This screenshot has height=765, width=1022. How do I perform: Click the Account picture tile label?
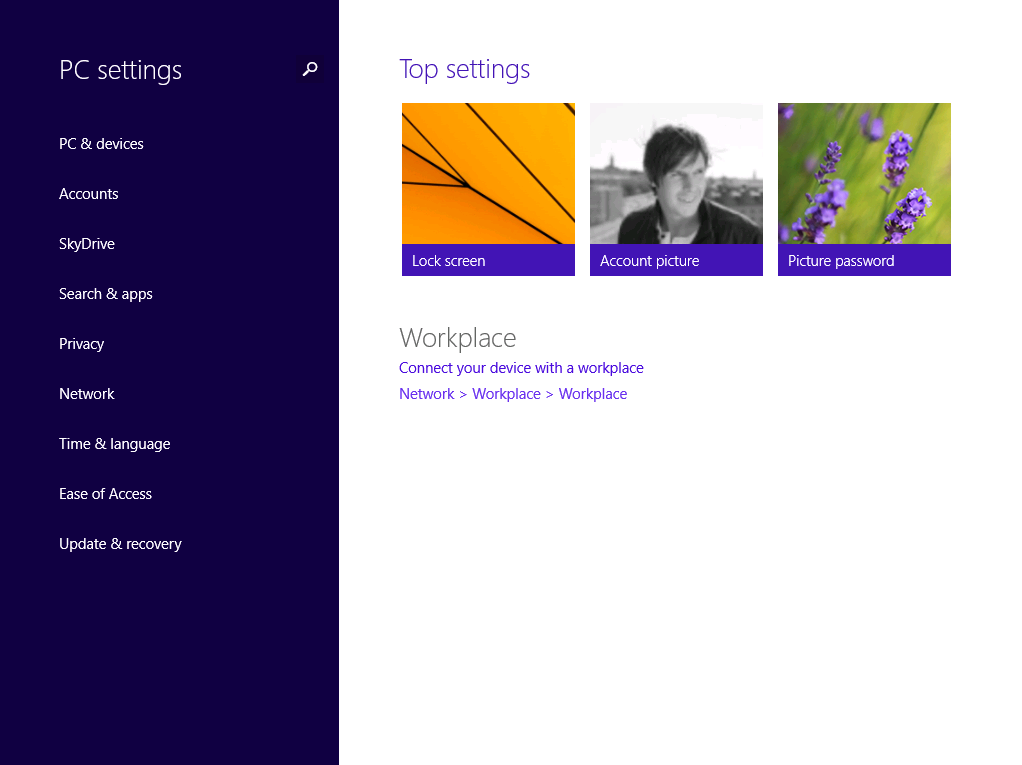[x=650, y=261]
